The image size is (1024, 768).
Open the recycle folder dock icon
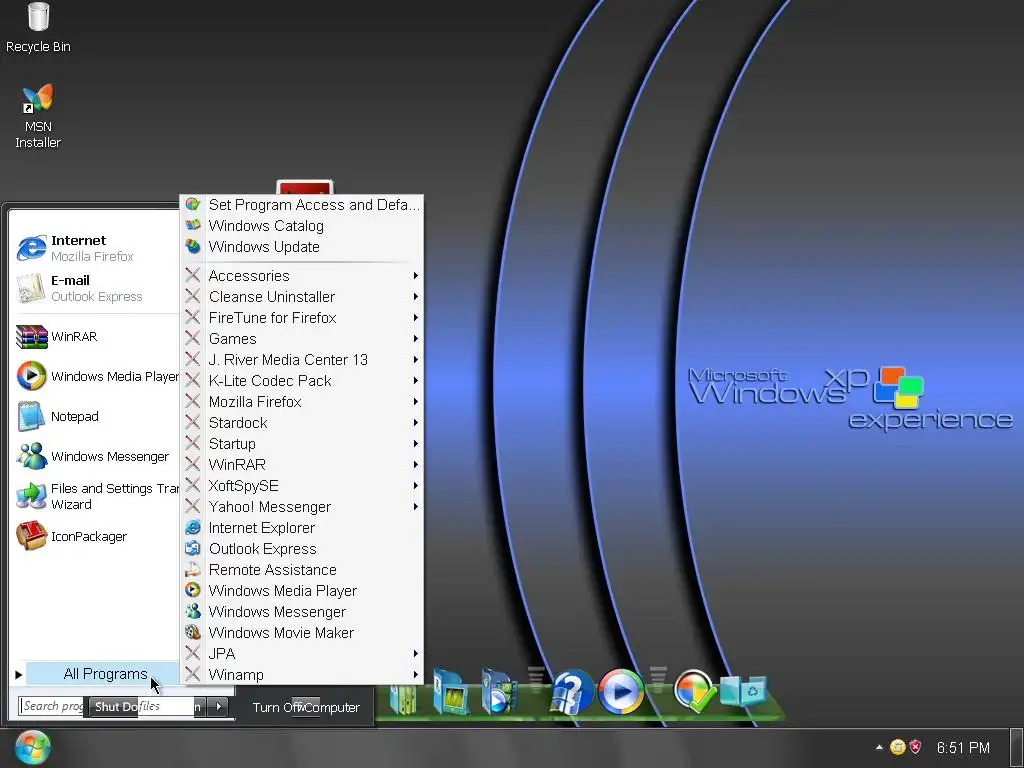tap(743, 691)
